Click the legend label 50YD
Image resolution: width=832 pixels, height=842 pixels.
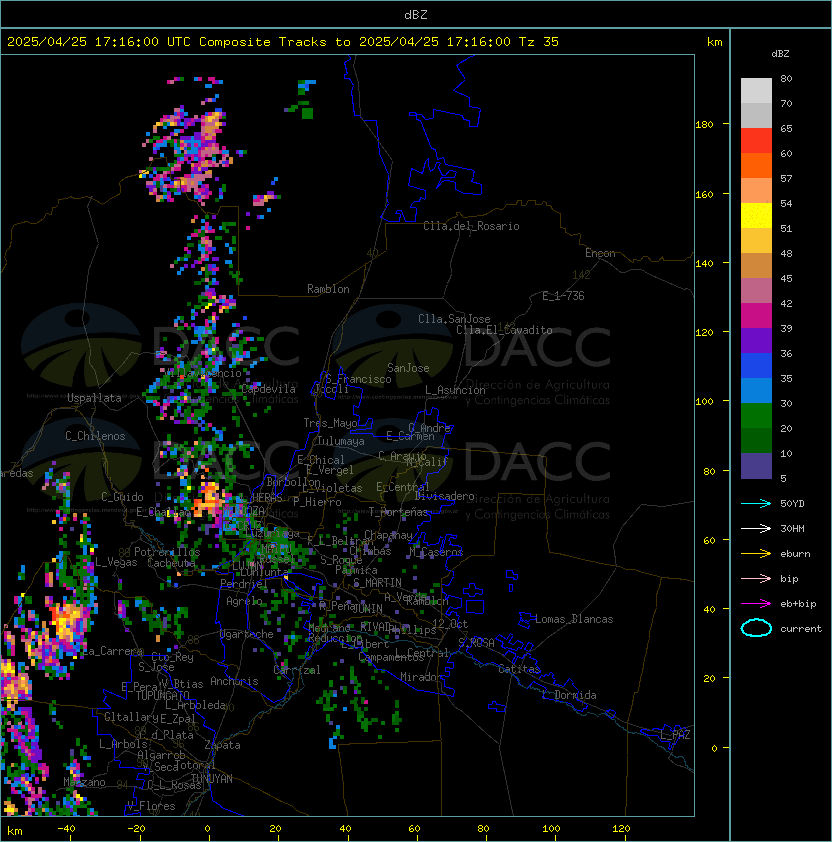click(792, 504)
